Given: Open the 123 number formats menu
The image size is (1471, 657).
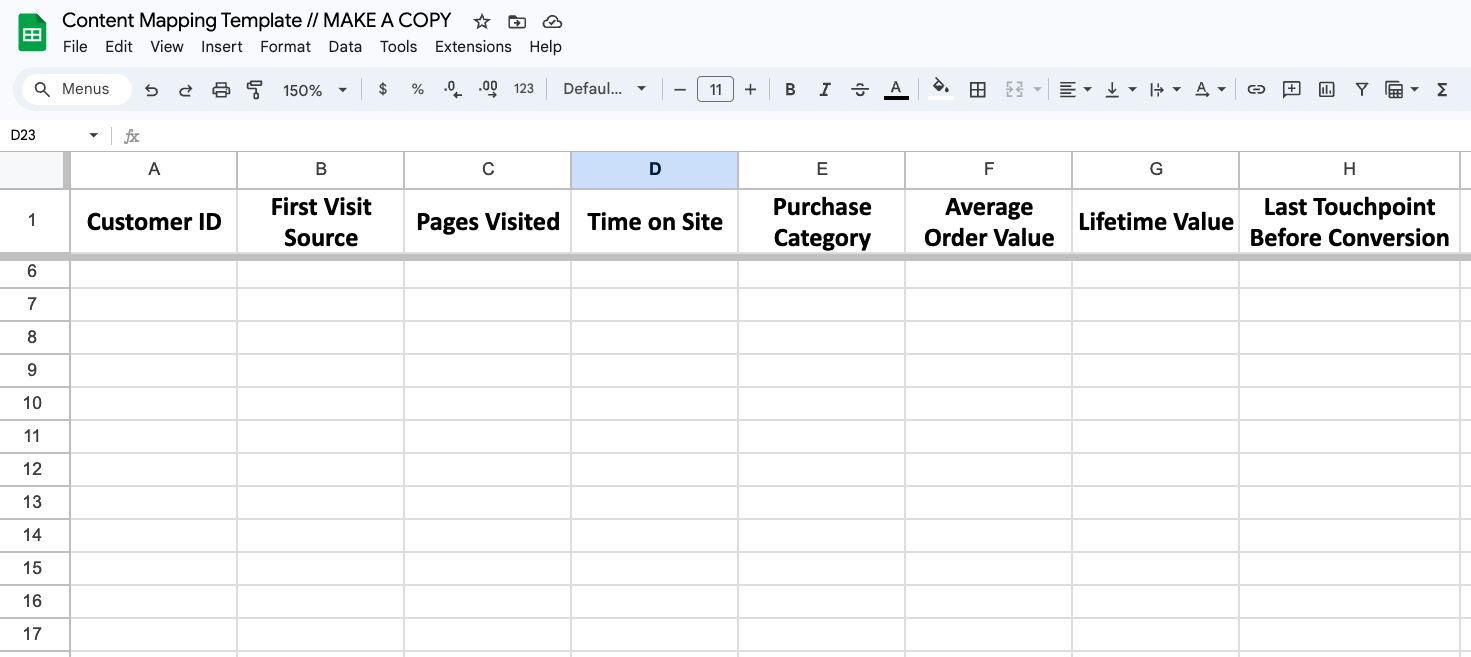Looking at the screenshot, I should 524,89.
